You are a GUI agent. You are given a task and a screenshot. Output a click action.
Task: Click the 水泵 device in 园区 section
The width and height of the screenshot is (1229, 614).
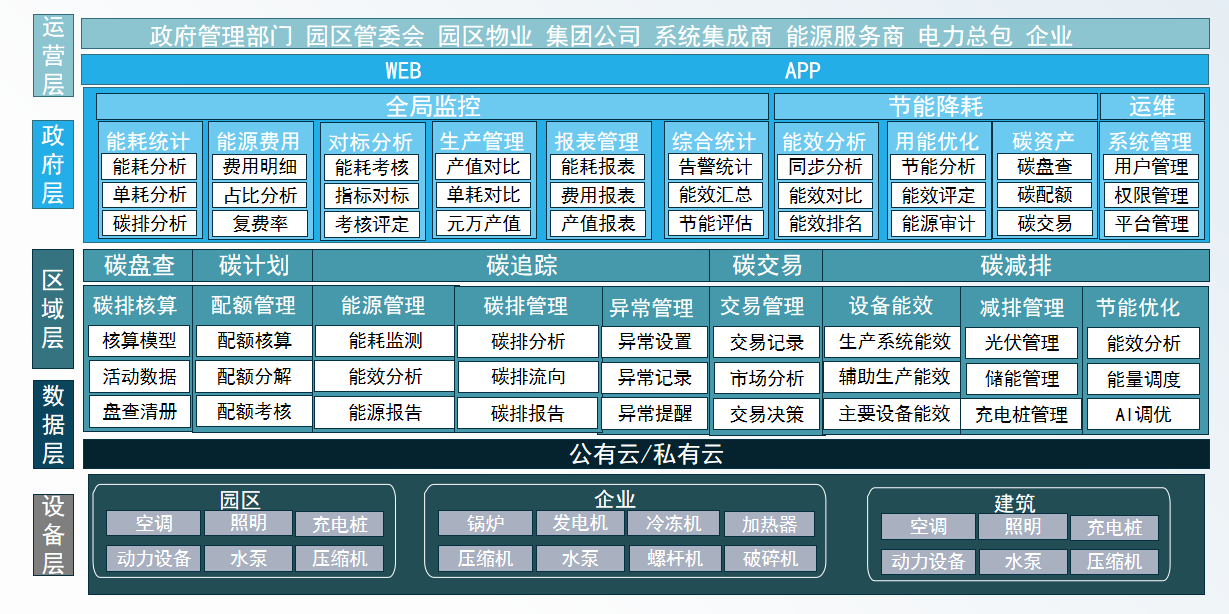[x=248, y=558]
